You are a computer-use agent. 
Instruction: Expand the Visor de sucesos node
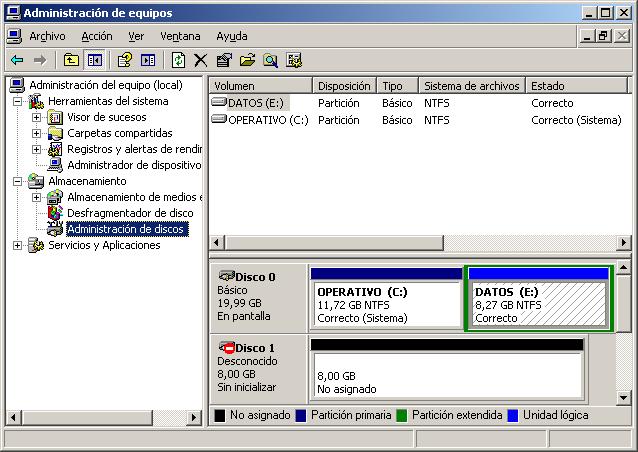click(36, 117)
